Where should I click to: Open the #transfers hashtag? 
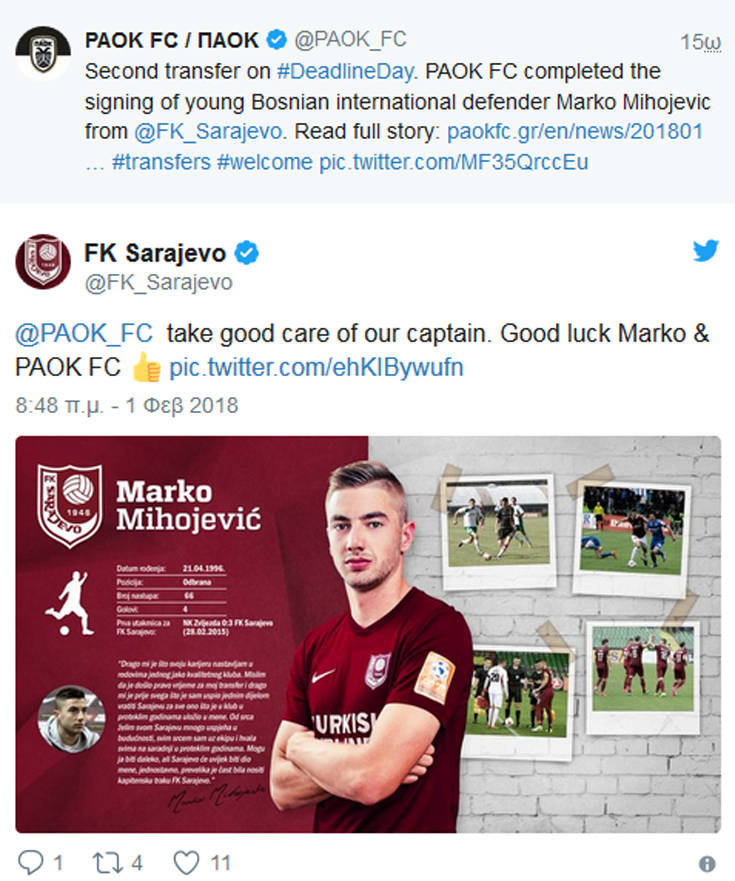161,162
